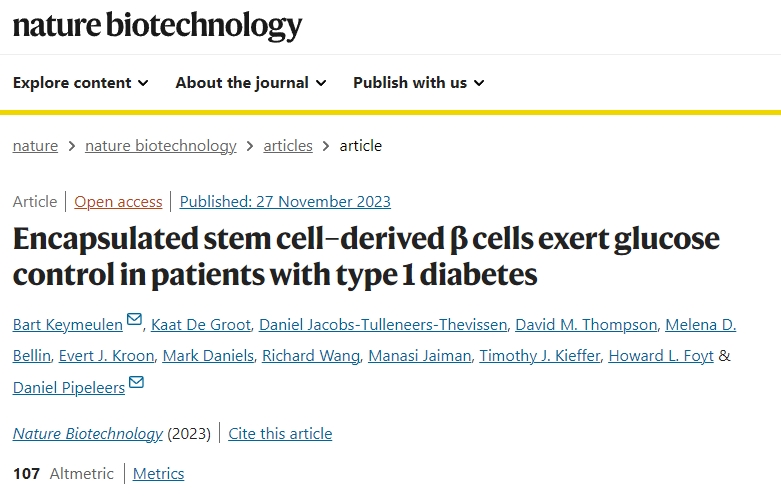The image size is (781, 500).
Task: Go to the nature breadcrumb link
Action: [x=35, y=145]
